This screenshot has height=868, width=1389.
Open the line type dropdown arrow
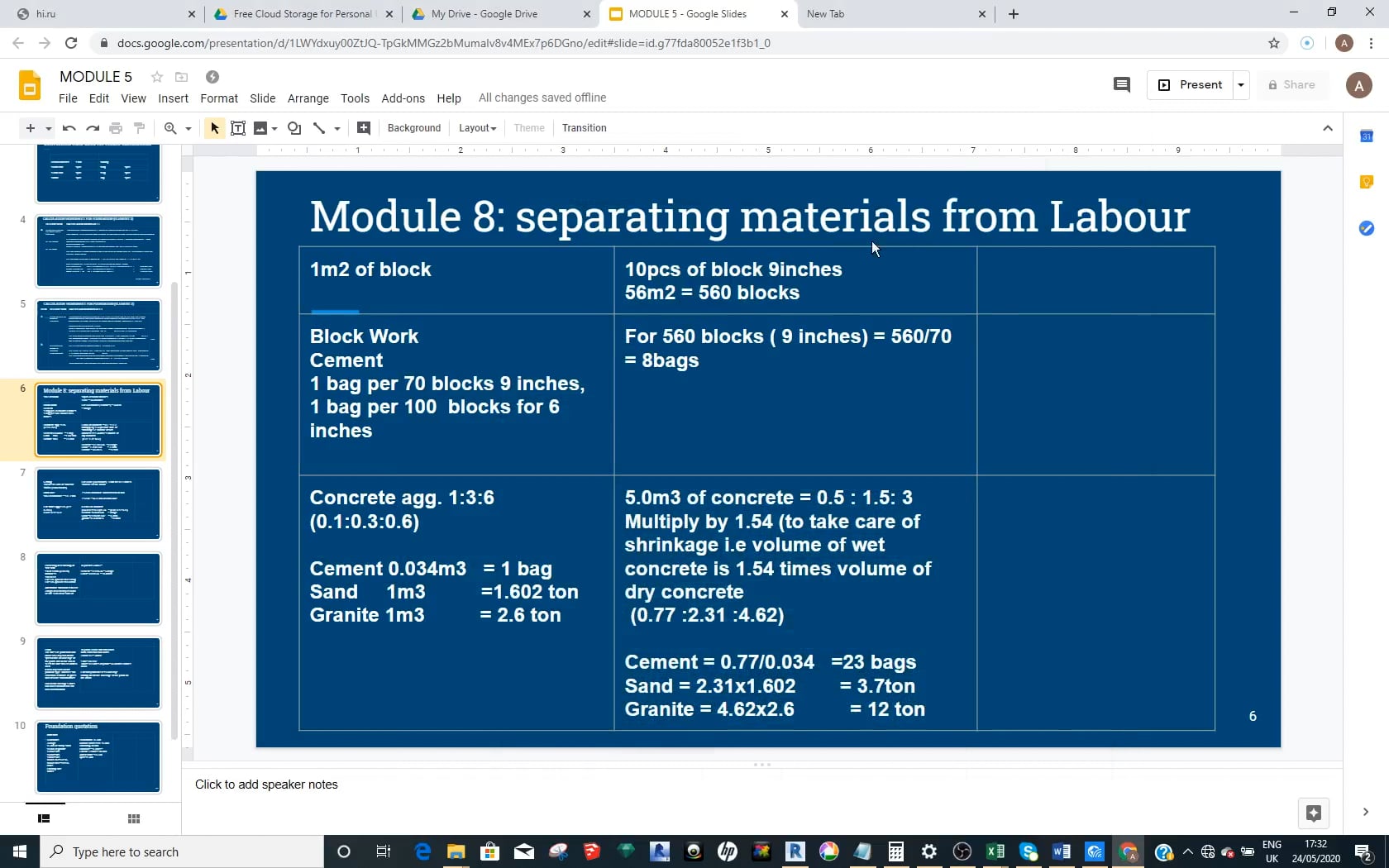337,128
